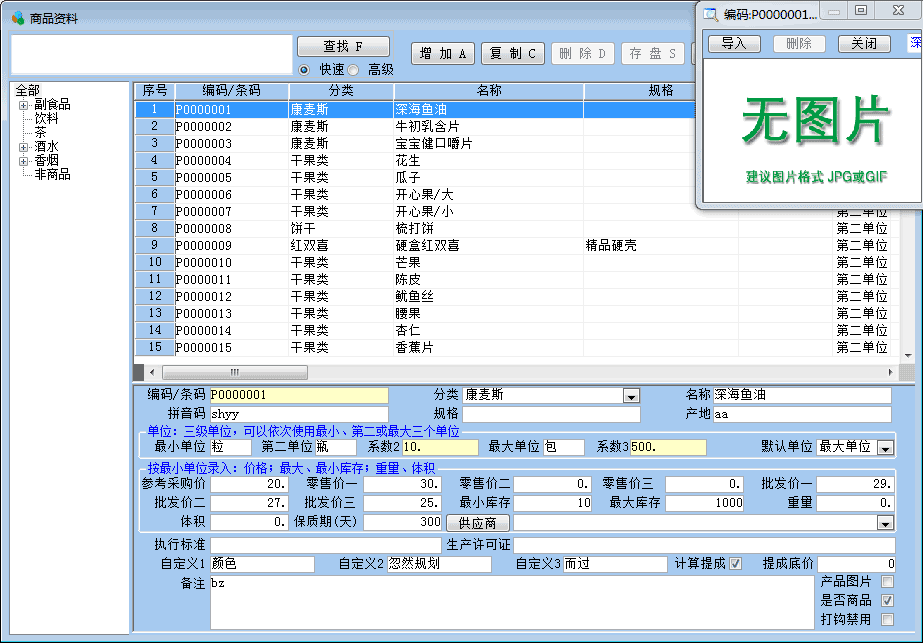The image size is (923, 643).
Task: Open the 分类 dropdown showing 康麦斯
Action: point(630,396)
